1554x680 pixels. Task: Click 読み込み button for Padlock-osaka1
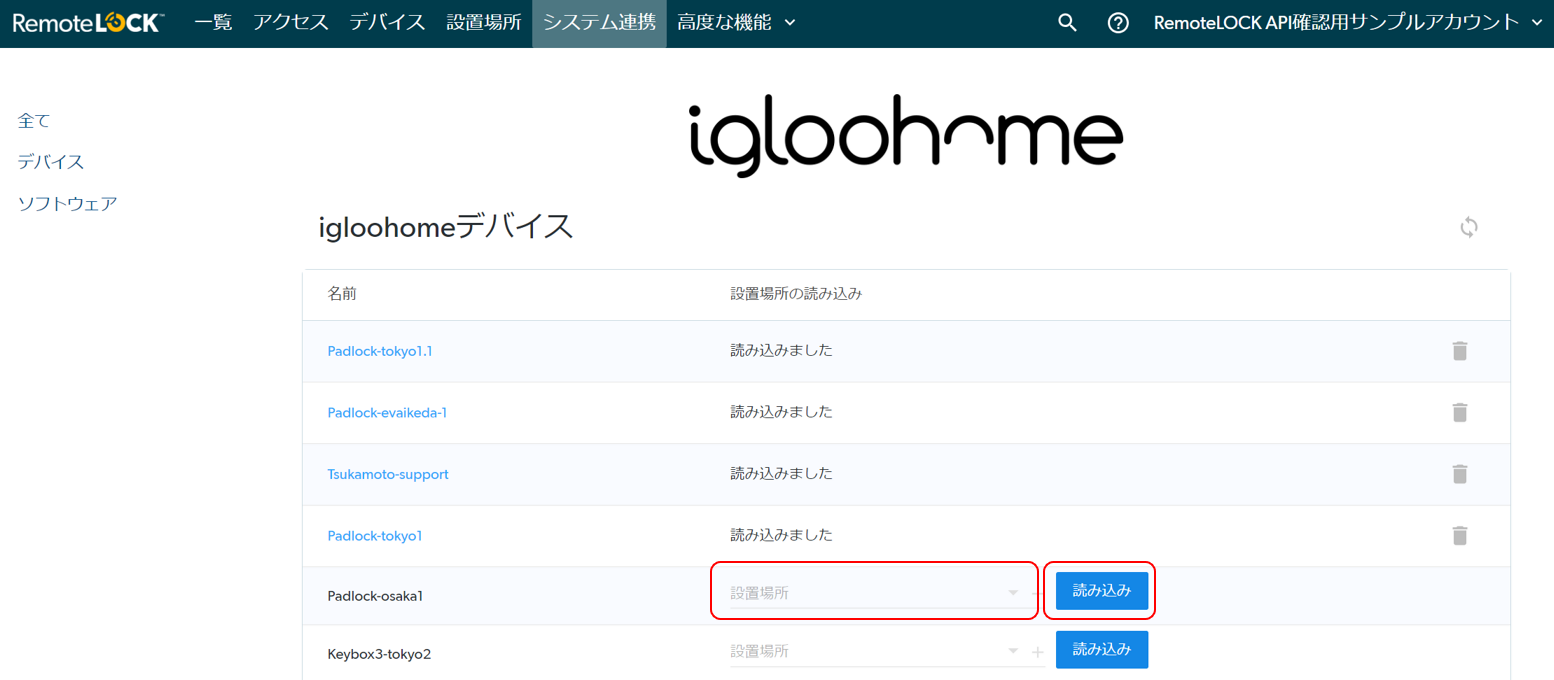(1102, 591)
